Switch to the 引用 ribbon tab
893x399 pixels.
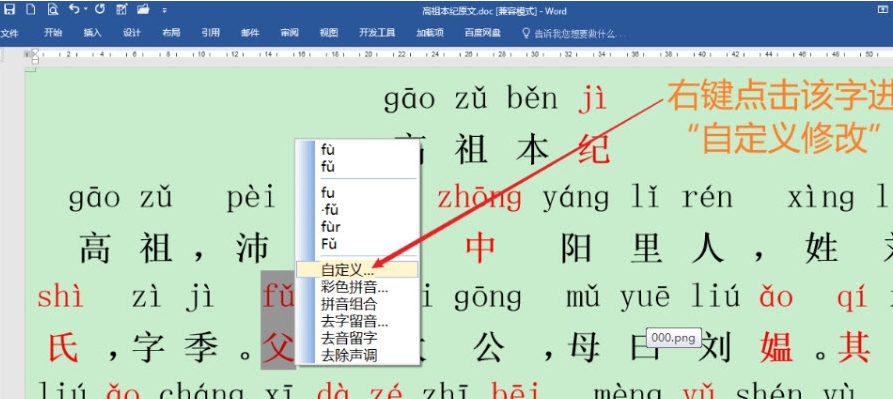tap(210, 33)
